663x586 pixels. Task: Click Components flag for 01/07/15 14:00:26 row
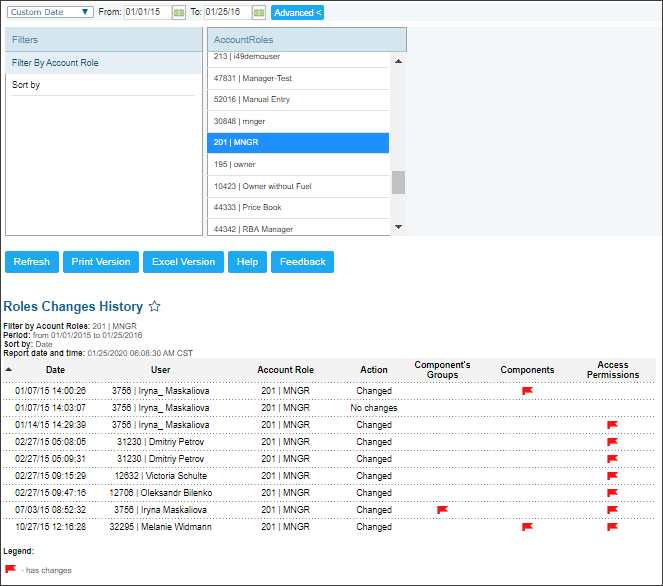[527, 391]
